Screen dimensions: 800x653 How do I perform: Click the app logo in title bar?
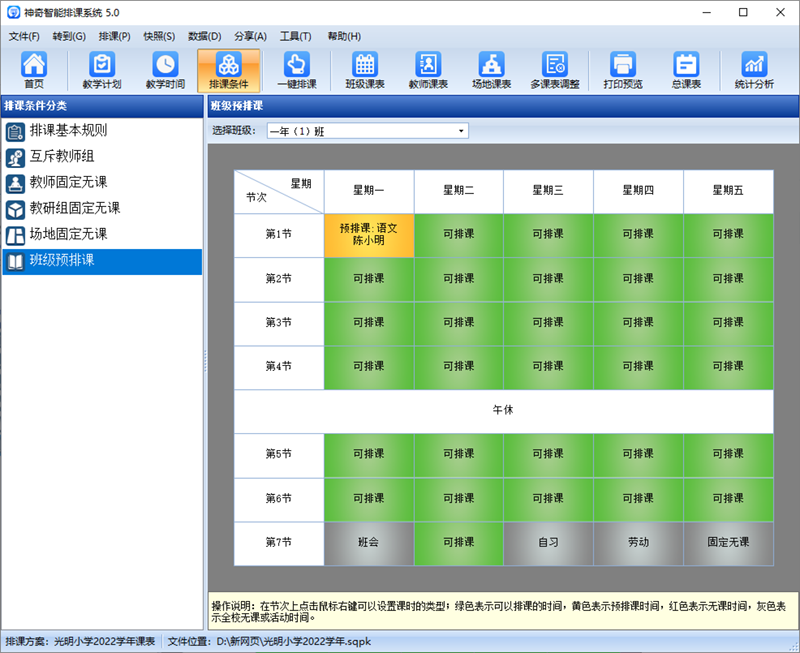pyautogui.click(x=13, y=12)
